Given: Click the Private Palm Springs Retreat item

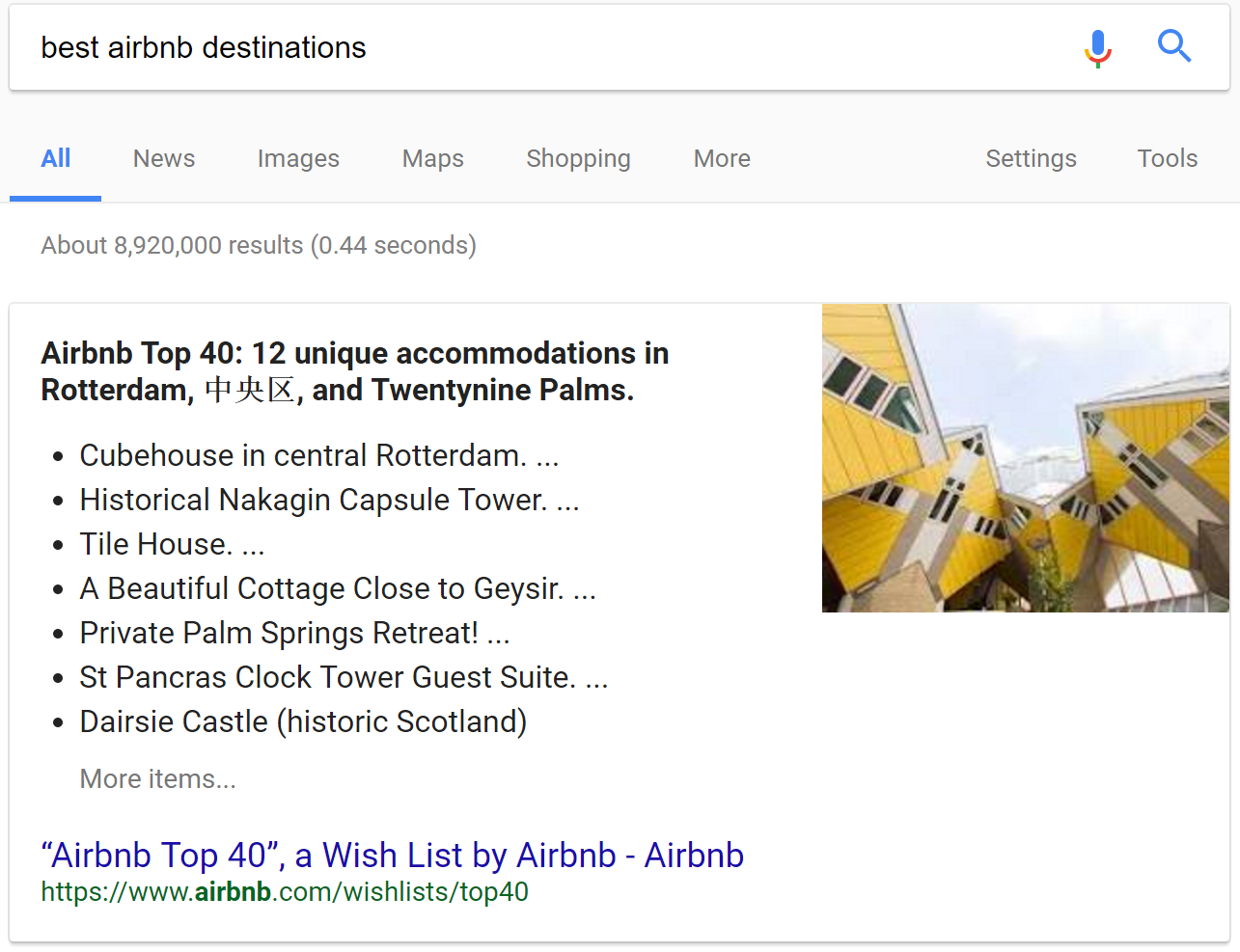Looking at the screenshot, I should pos(294,633).
